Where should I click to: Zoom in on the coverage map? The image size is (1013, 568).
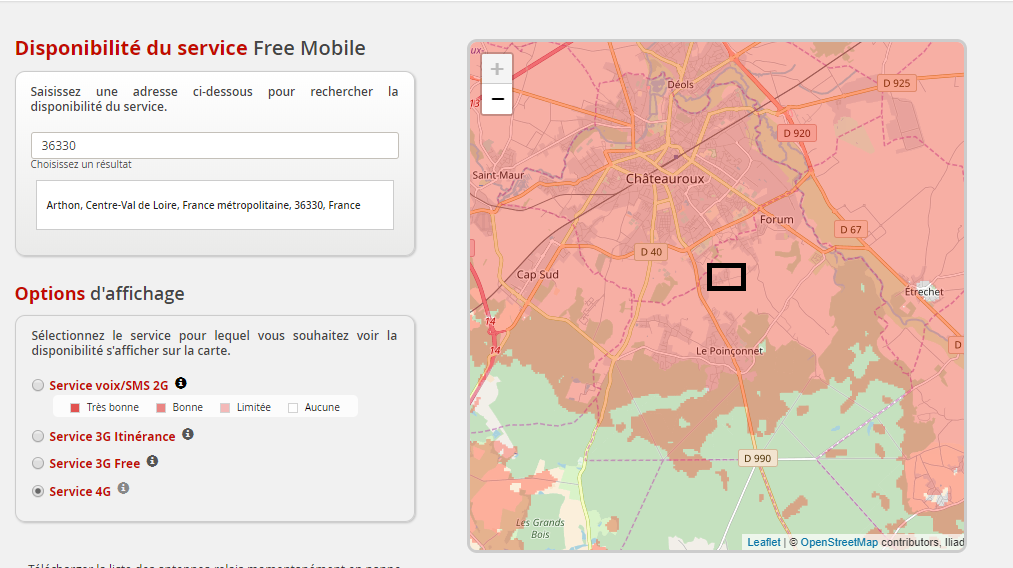[497, 69]
